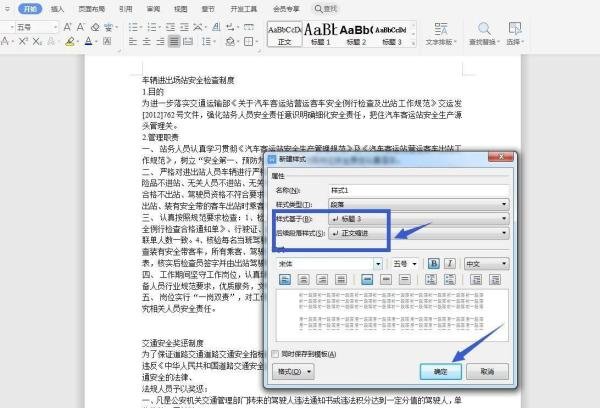Open the 后续段落样式 dropdown
The image size is (600, 408).
point(419,233)
